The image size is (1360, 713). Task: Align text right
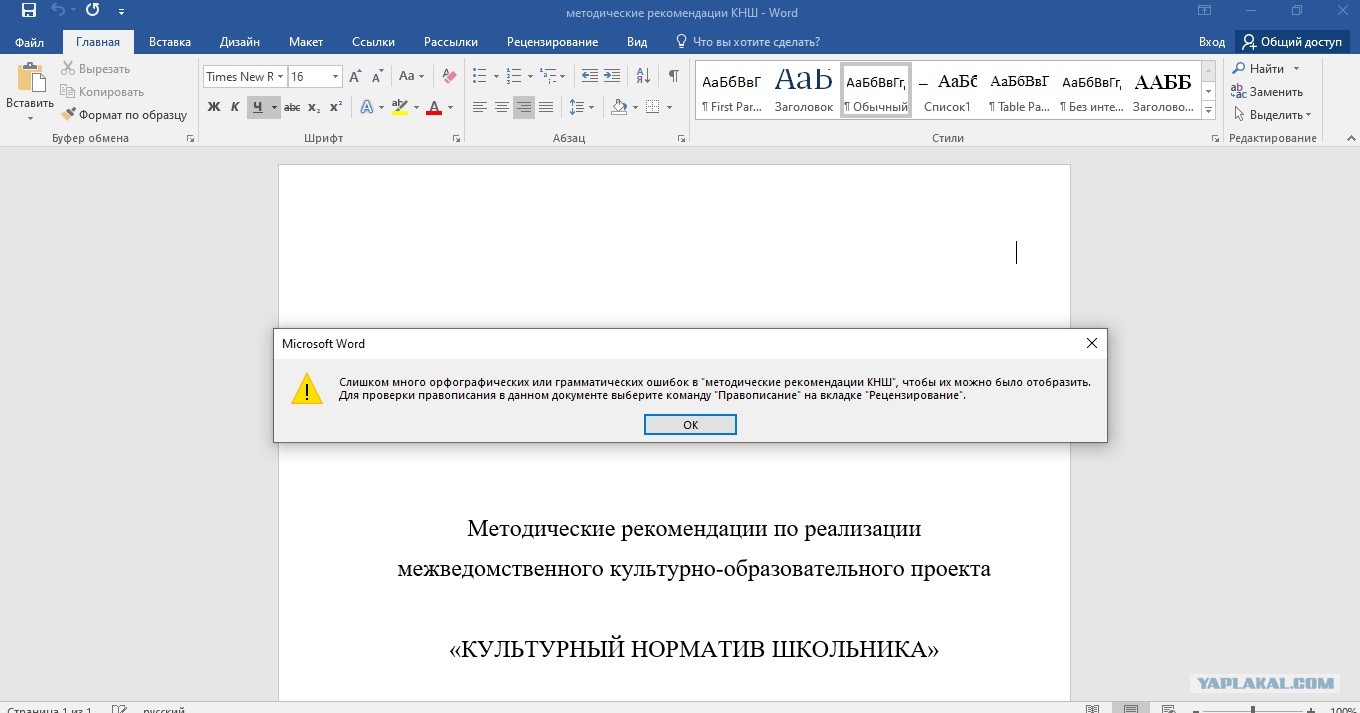click(x=524, y=107)
